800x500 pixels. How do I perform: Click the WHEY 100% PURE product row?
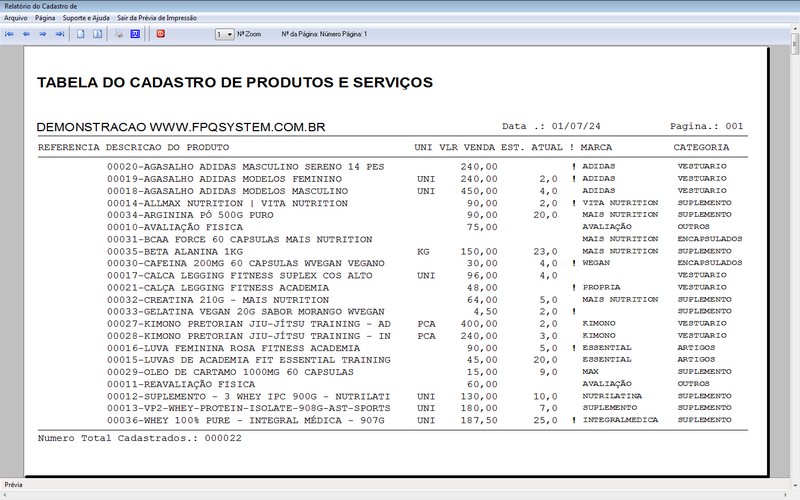(393, 420)
